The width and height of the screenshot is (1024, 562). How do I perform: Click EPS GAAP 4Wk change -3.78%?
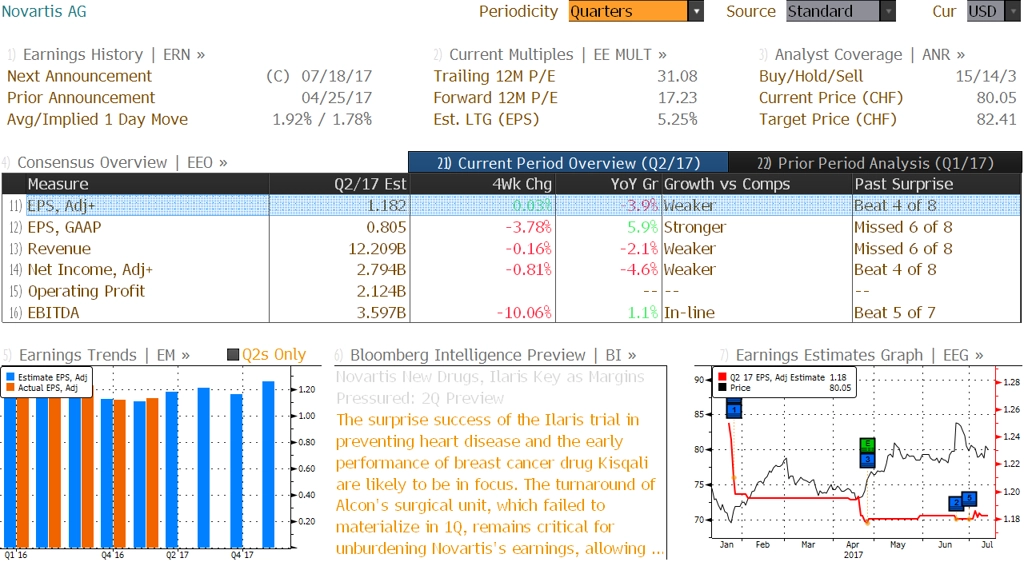click(528, 227)
